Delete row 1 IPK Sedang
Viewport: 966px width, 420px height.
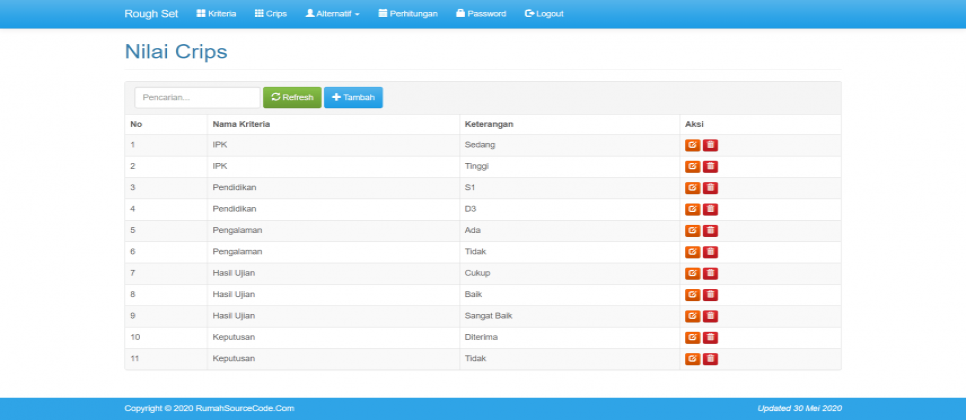pyautogui.click(x=710, y=145)
